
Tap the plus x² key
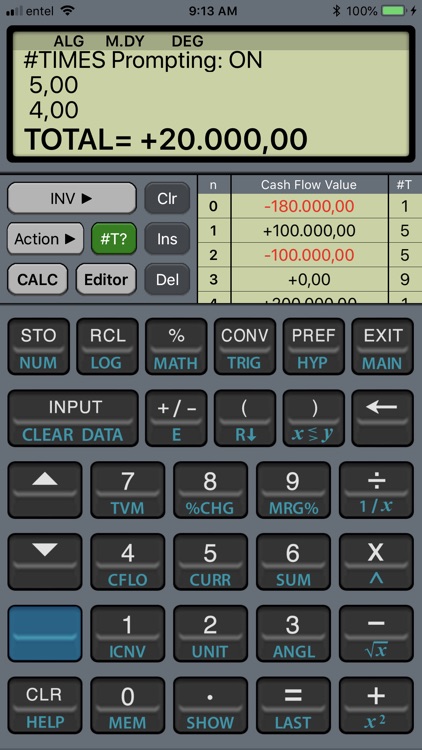point(376,705)
